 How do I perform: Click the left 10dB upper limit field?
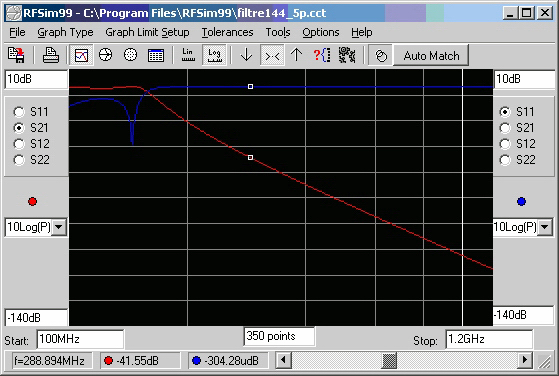click(x=36, y=79)
